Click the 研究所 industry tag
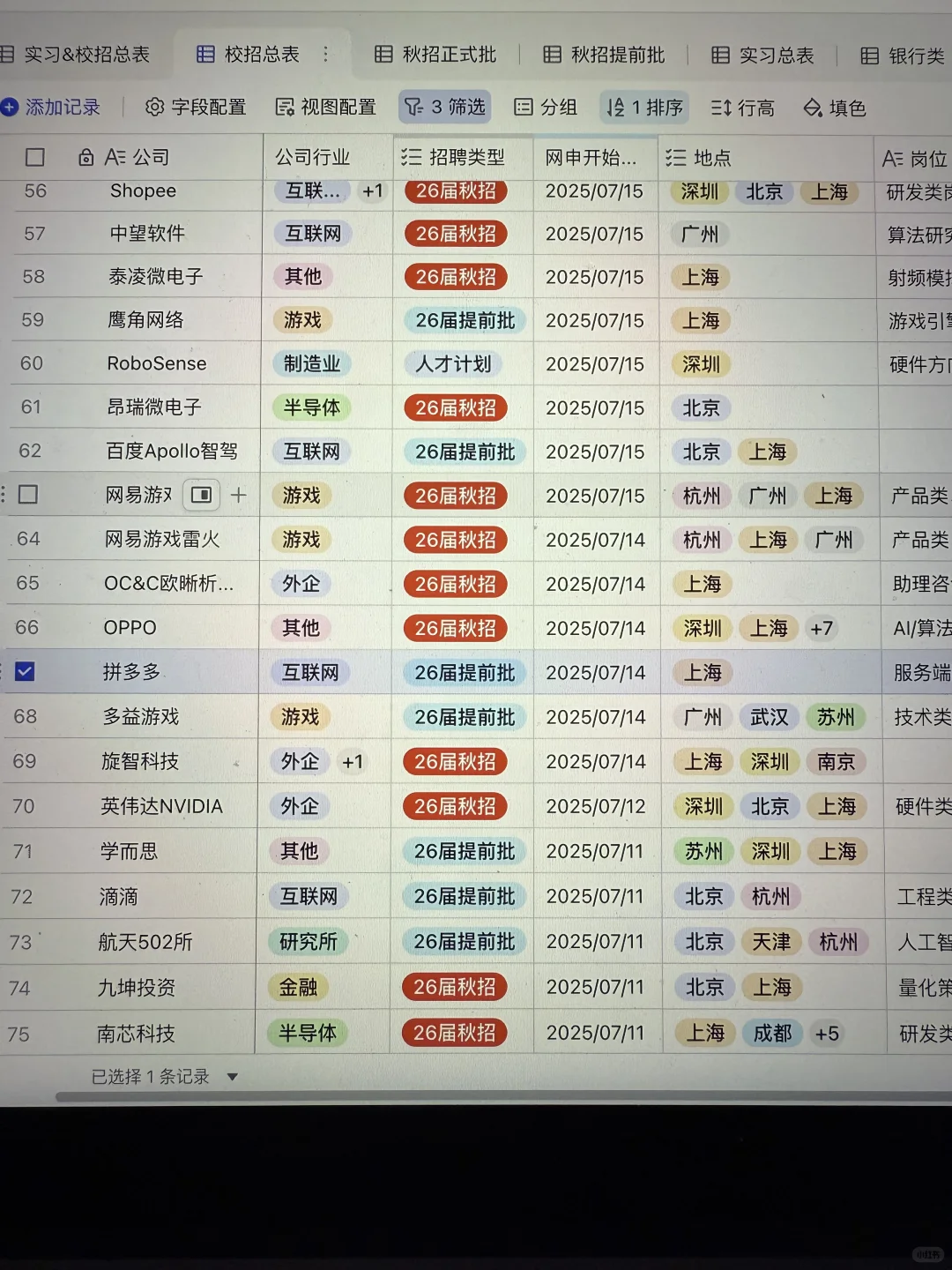The image size is (952, 1270). tap(308, 942)
